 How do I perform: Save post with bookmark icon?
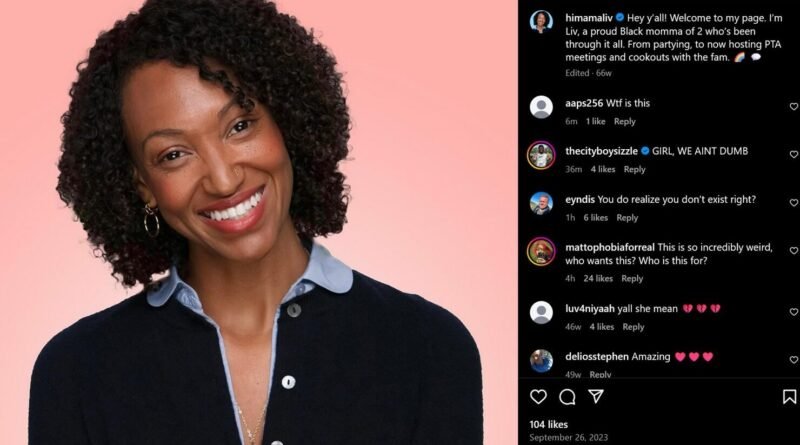coord(789,397)
